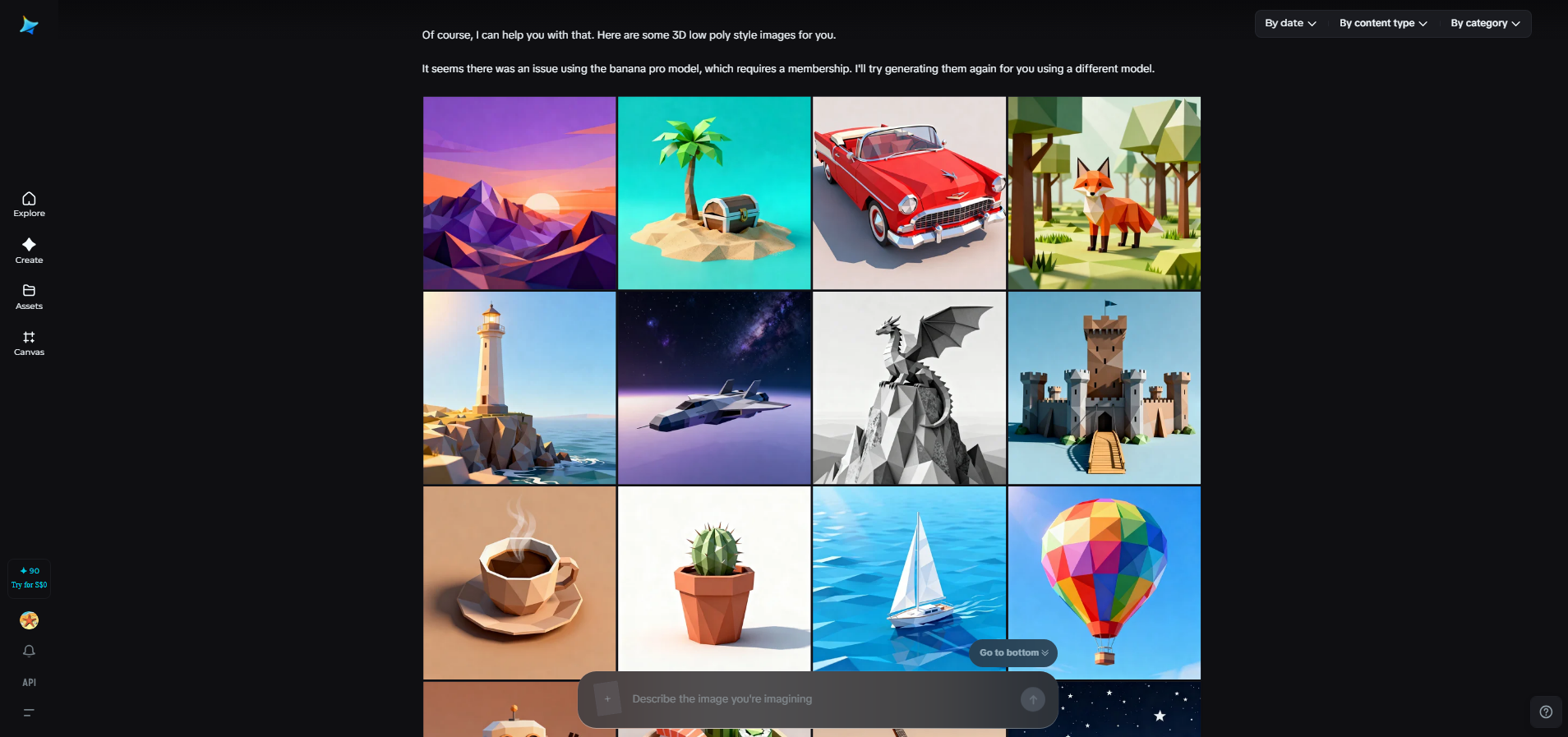This screenshot has height=737, width=1568.
Task: Send prompt with the arrow button
Action: coord(1033,699)
